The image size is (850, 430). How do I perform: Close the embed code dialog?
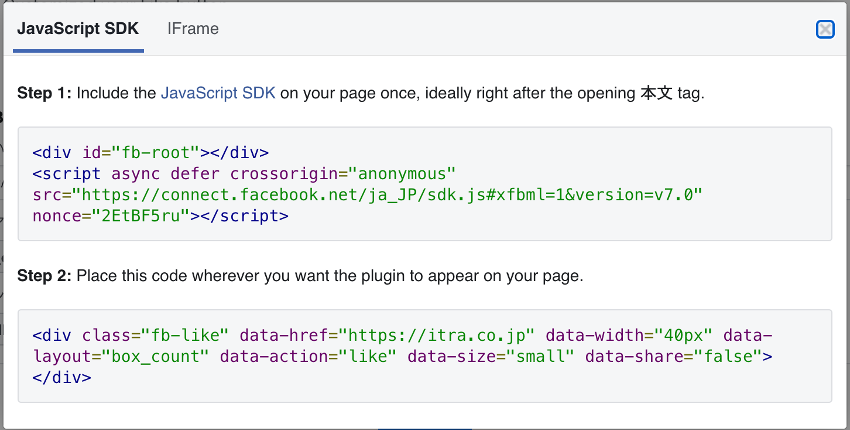[x=825, y=29]
